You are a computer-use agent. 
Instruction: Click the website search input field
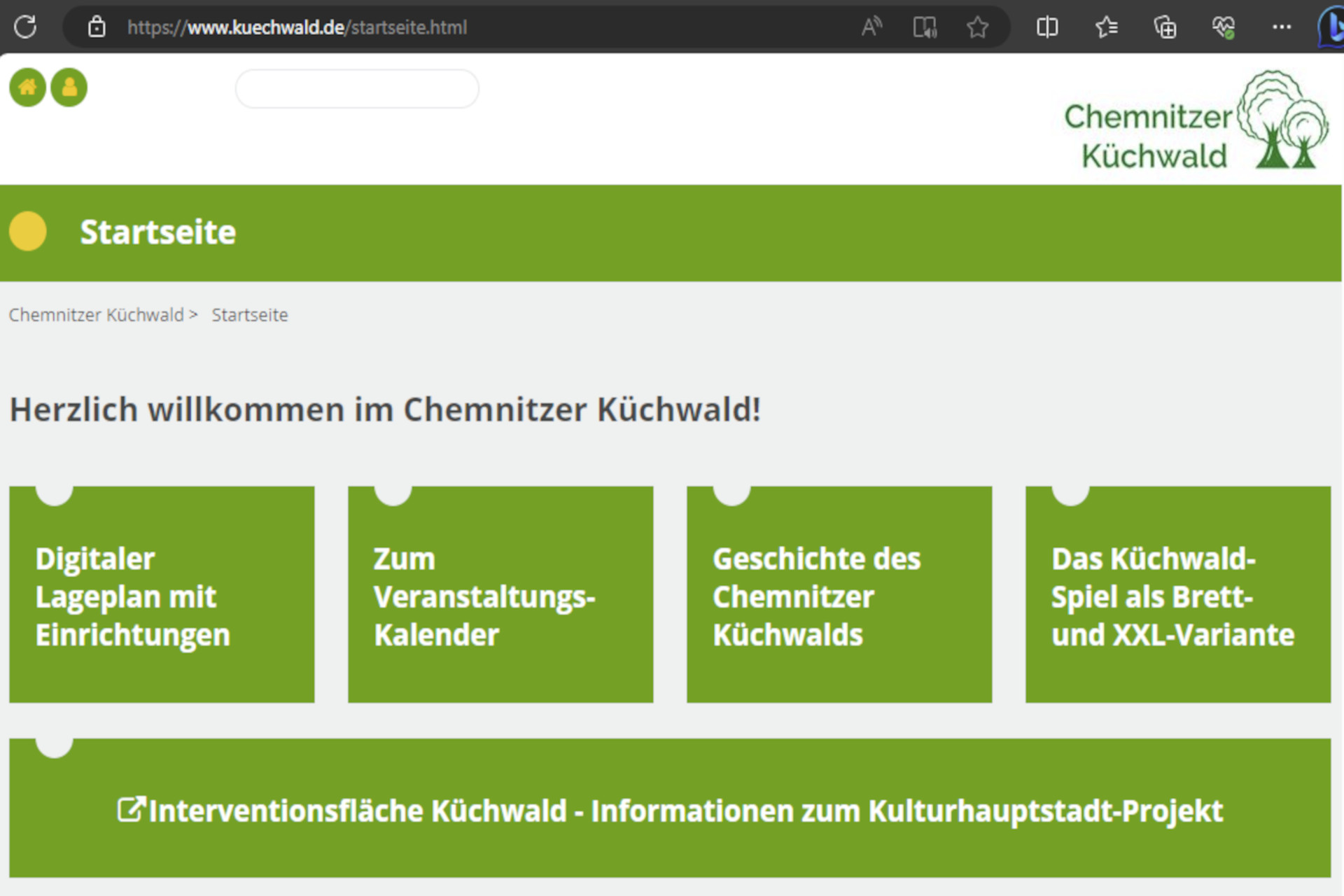357,89
